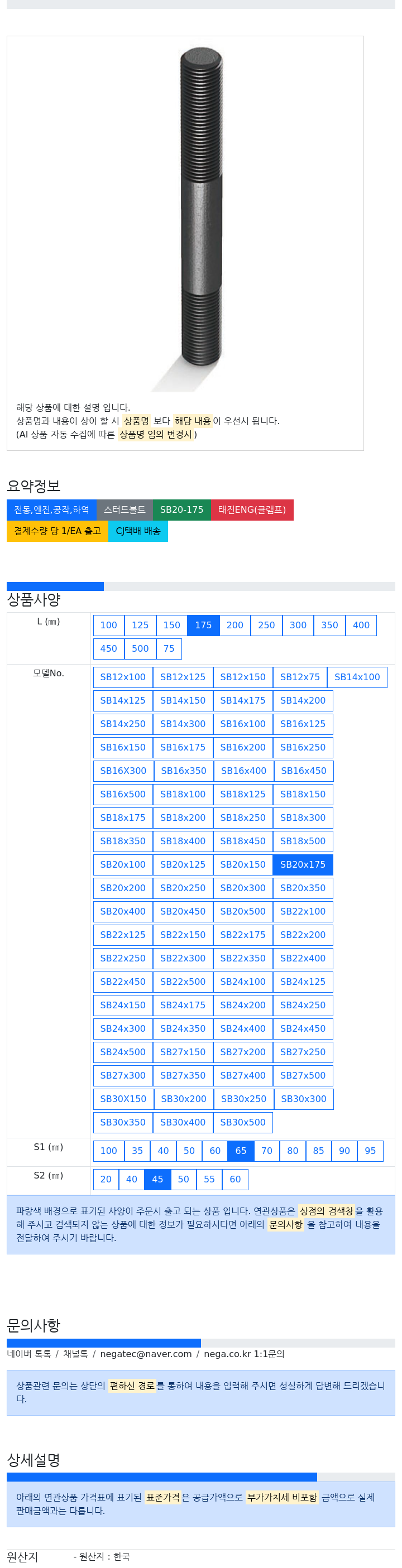Select the S1 100 mm option
402x1568 pixels.
tap(108, 1151)
